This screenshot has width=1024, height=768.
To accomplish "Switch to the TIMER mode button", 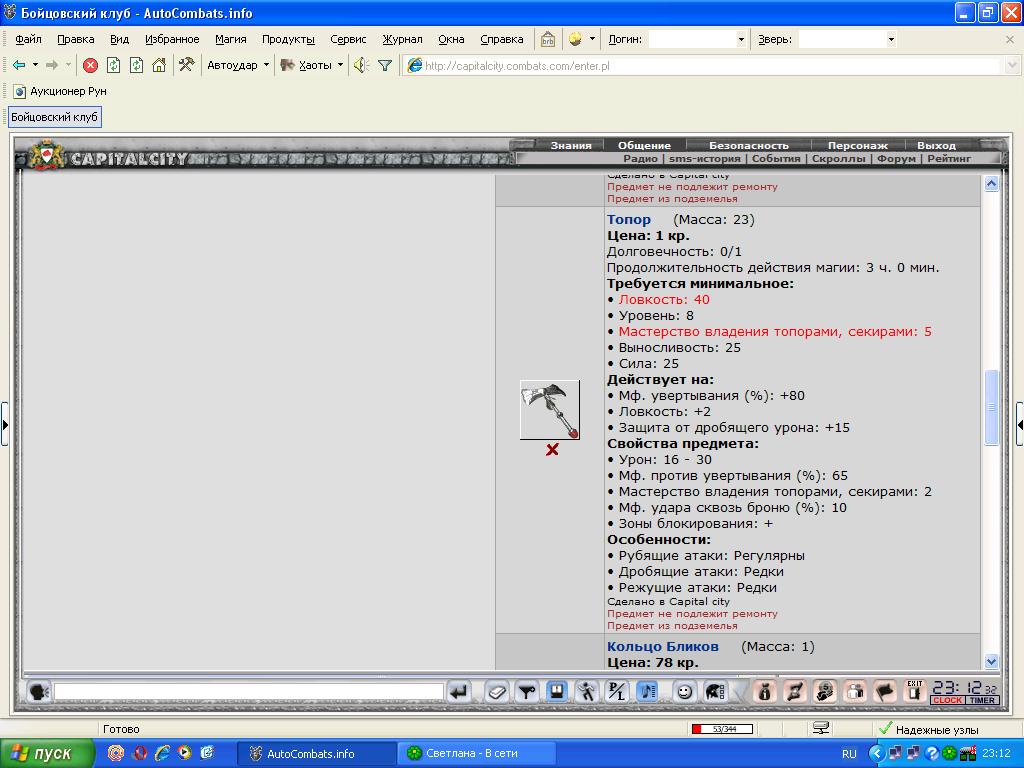I will [x=982, y=700].
